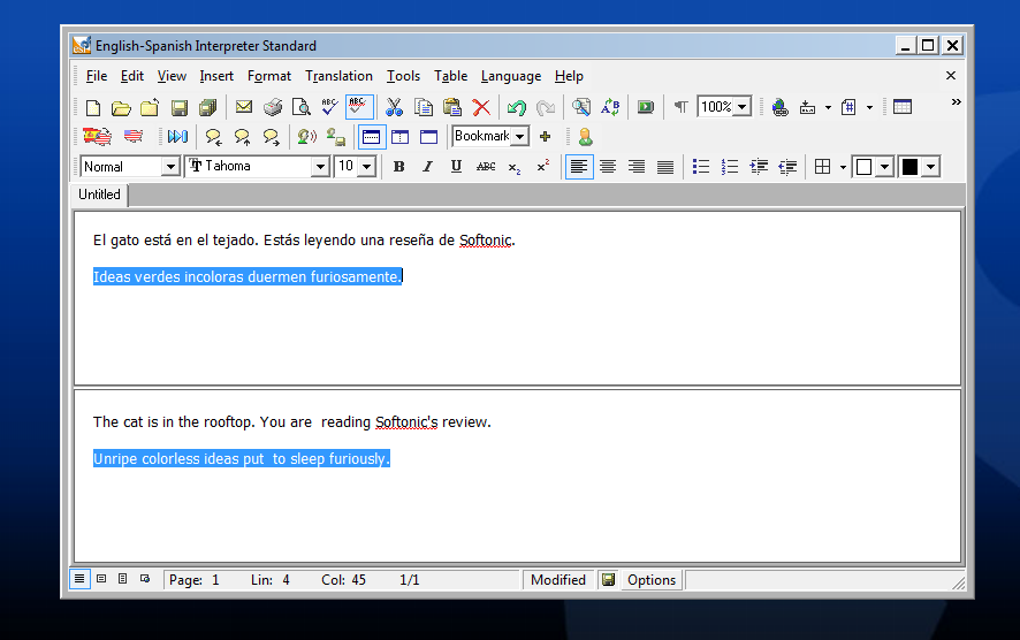The image size is (1020, 640).
Task: Switch to vertically split window layout
Action: coord(400,137)
